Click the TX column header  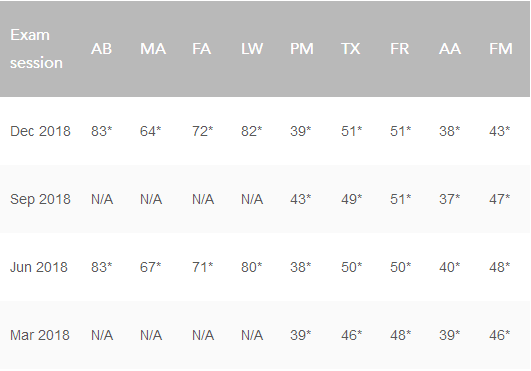click(350, 49)
